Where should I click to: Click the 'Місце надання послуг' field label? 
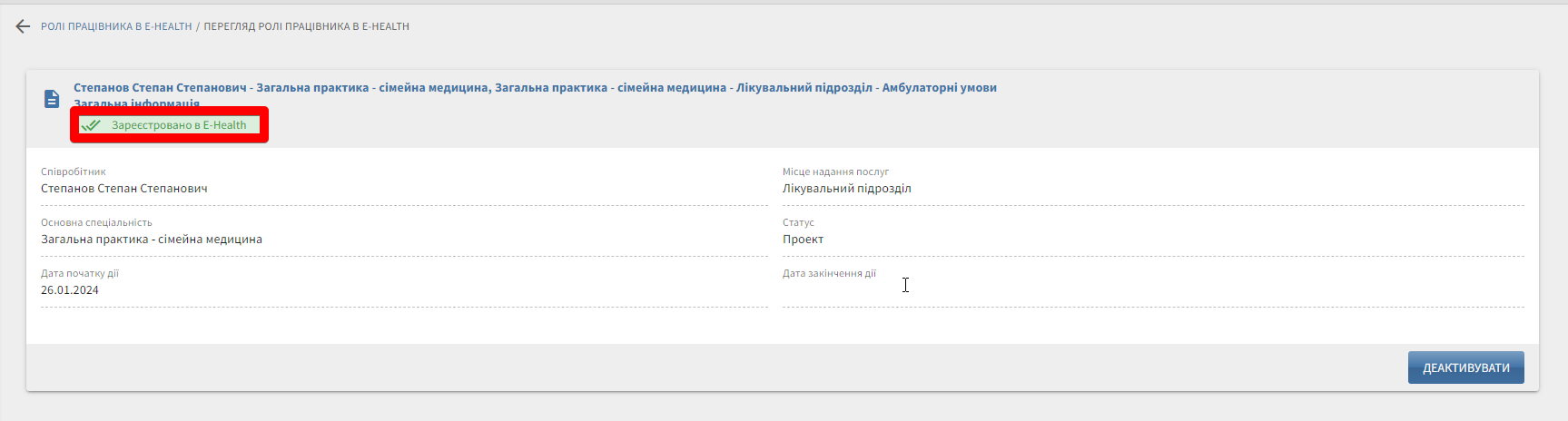pos(835,171)
